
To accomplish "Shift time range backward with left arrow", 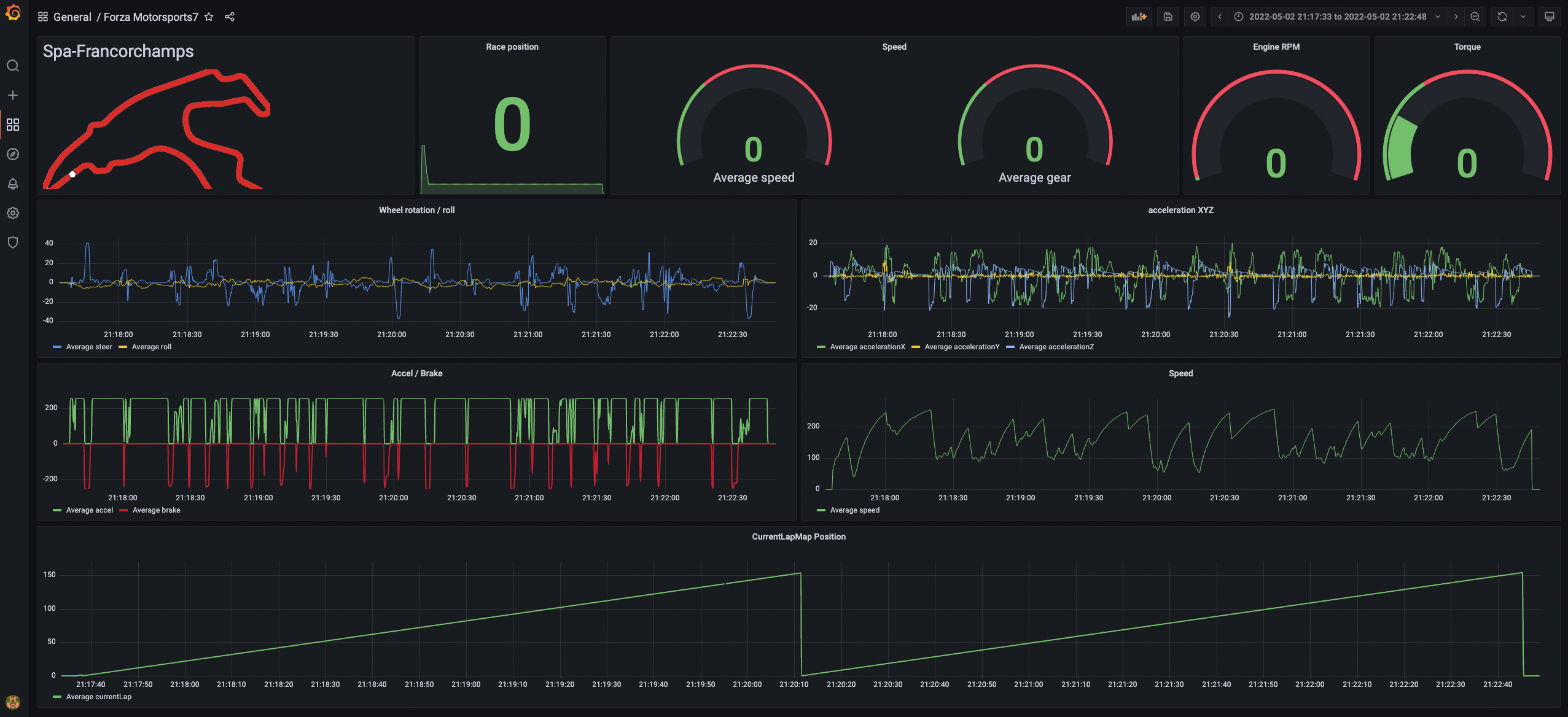I will (x=1220, y=17).
